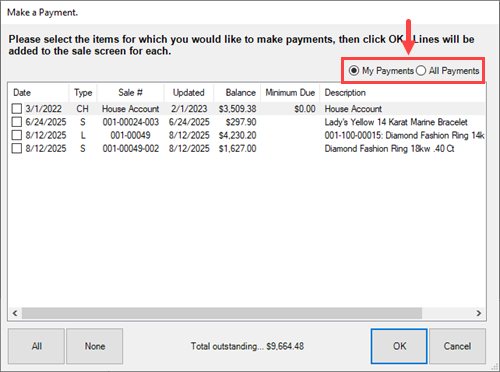500x372 pixels.
Task: Sort by the Date column header
Action: (x=38, y=92)
